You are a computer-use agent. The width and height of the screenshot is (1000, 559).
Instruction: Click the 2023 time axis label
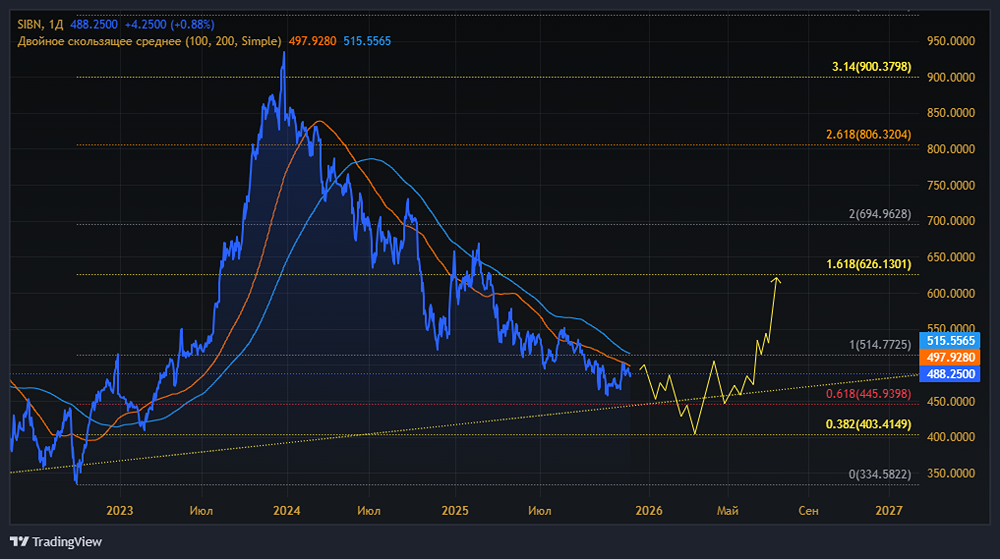[x=120, y=510]
